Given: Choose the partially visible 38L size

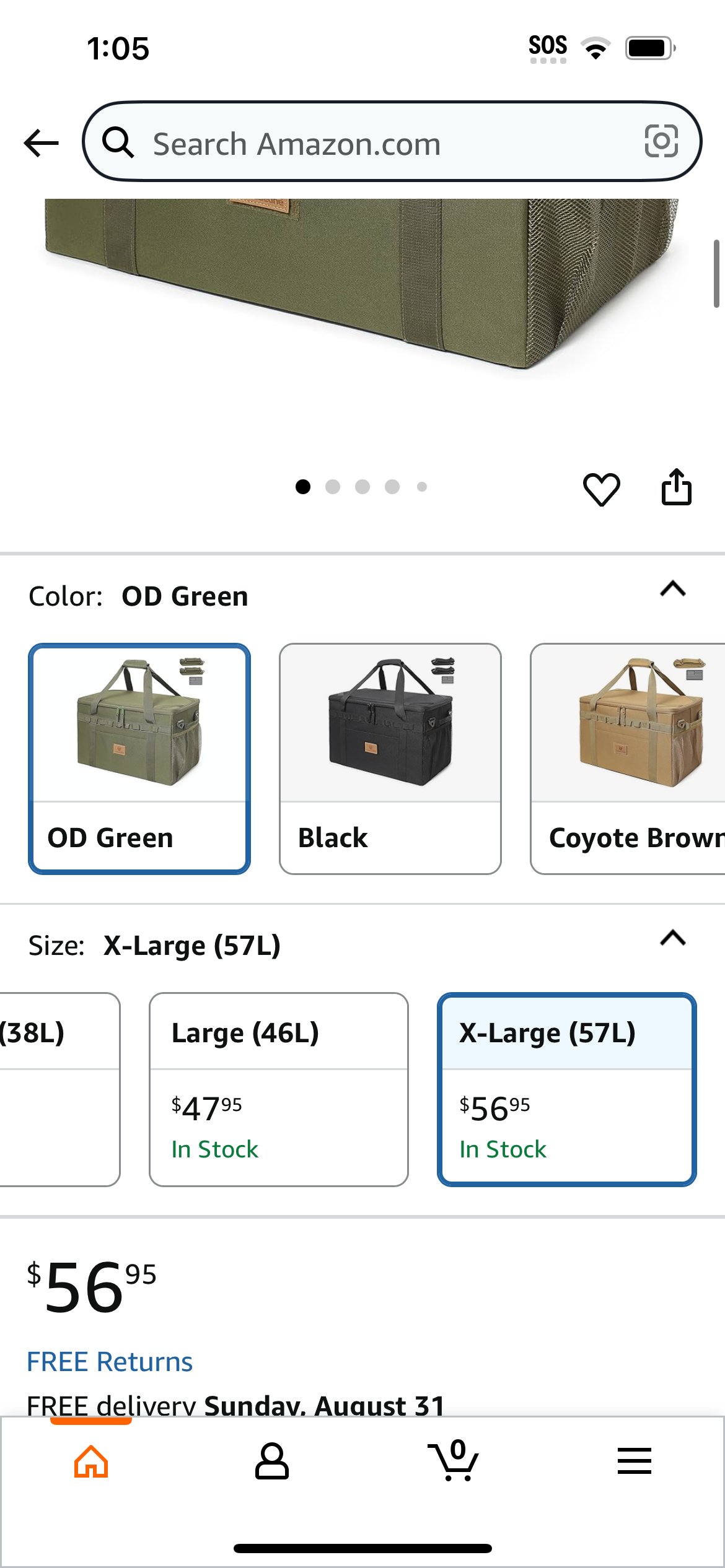Looking at the screenshot, I should tap(59, 1089).
